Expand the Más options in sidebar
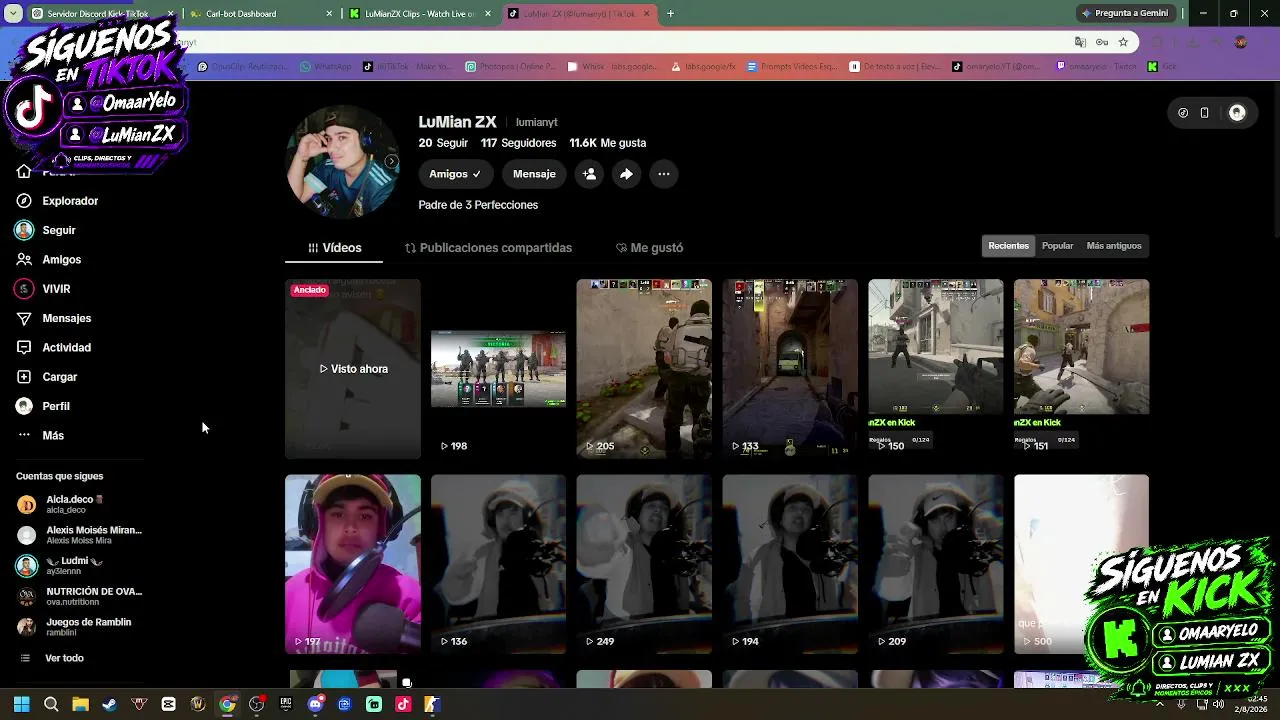 40,435
